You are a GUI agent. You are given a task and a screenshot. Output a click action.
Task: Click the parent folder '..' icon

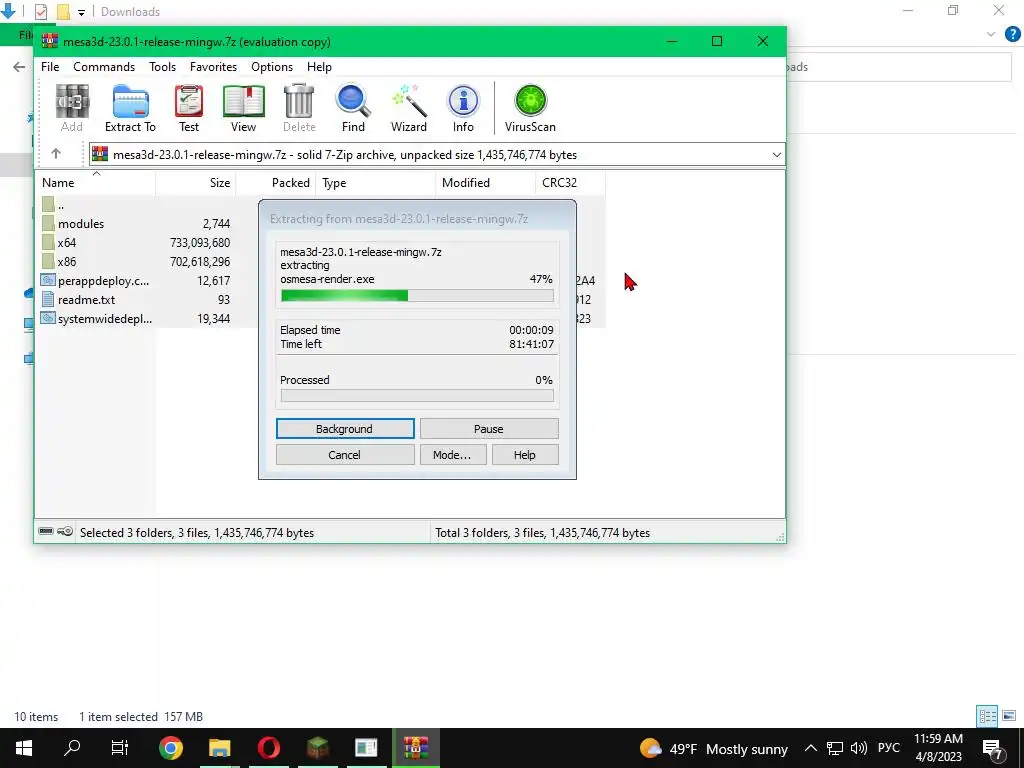point(48,204)
